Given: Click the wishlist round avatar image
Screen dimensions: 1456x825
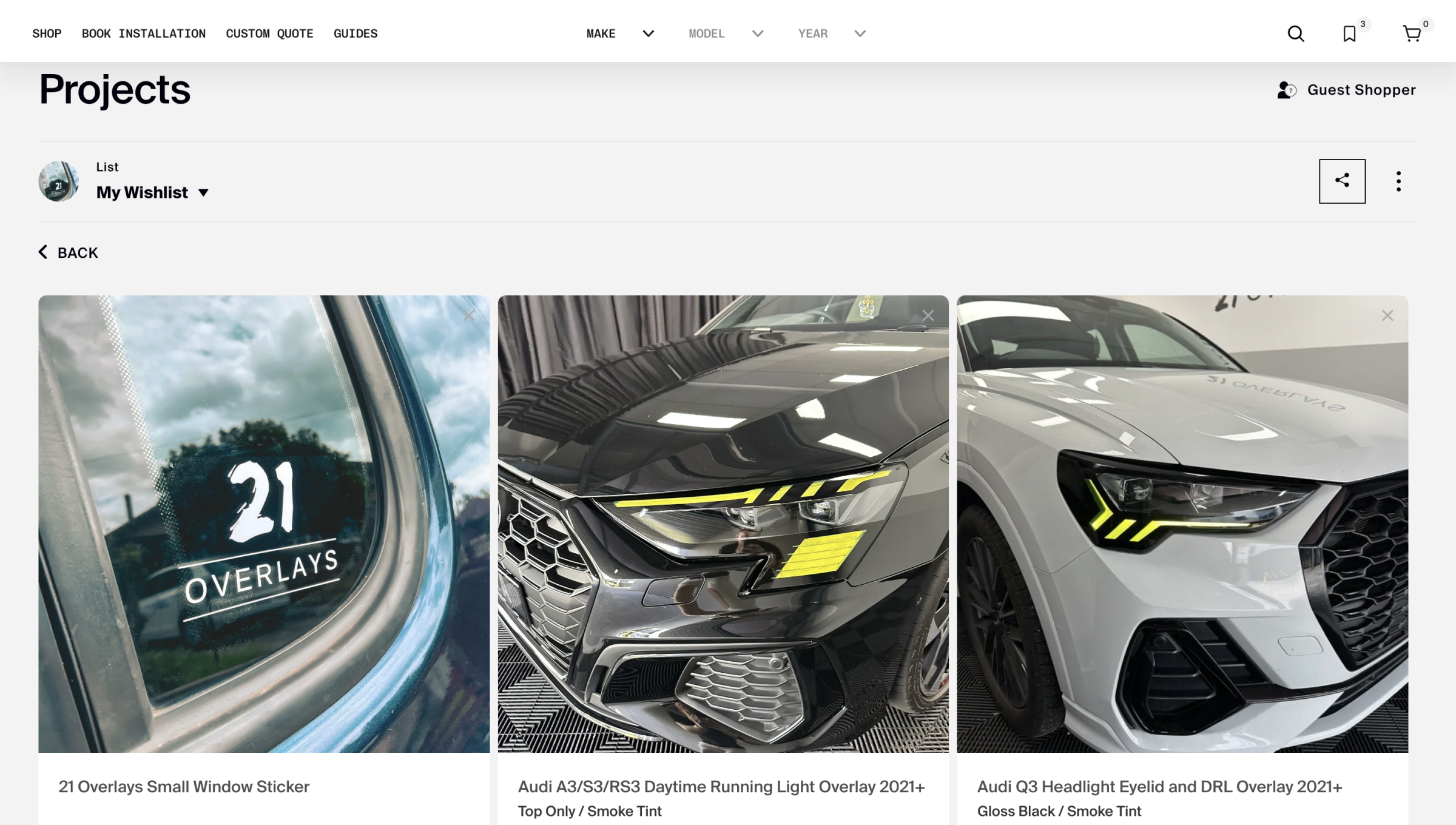Looking at the screenshot, I should (58, 181).
